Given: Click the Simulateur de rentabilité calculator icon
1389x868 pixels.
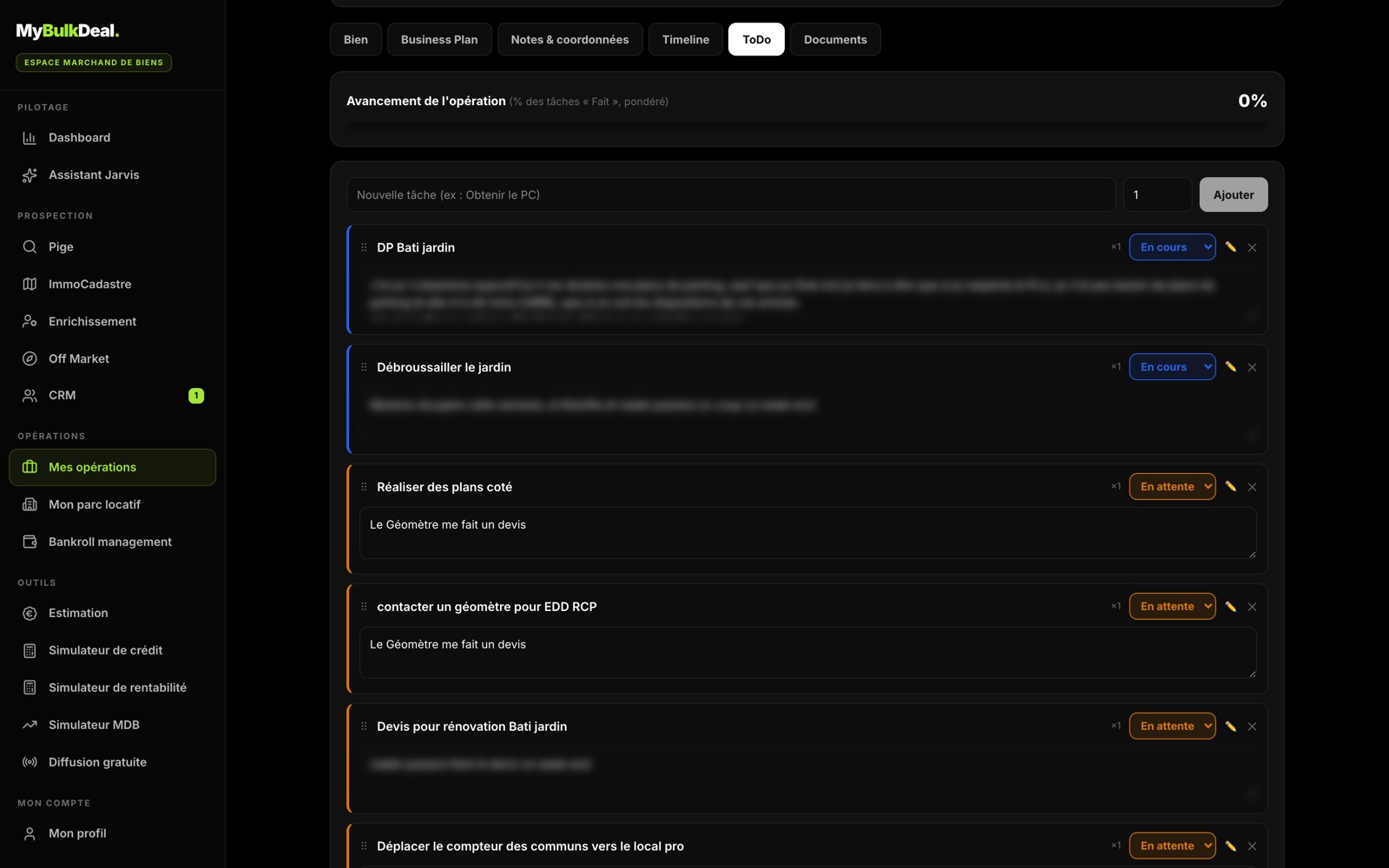Looking at the screenshot, I should [30, 688].
